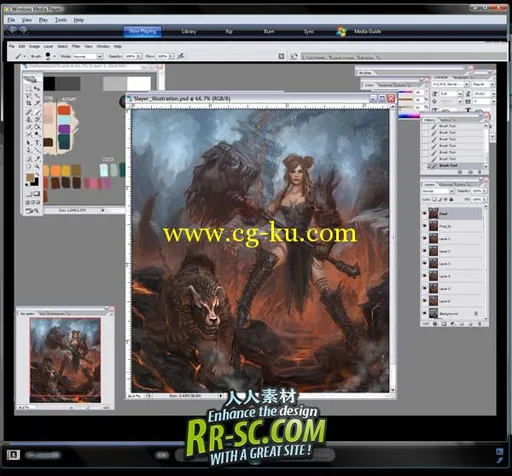Select the Clone Stamp tool
The height and width of the screenshot is (476, 512).
[x=28, y=119]
